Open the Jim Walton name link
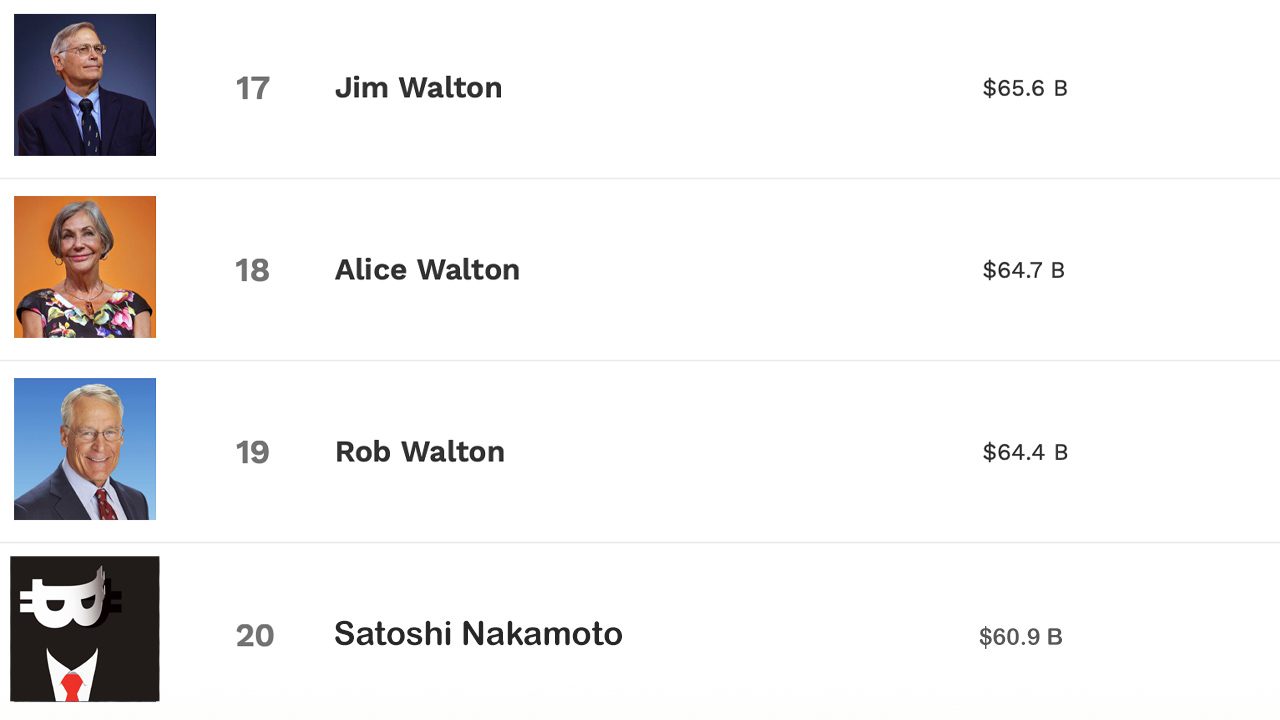The image size is (1280, 720). coord(418,88)
